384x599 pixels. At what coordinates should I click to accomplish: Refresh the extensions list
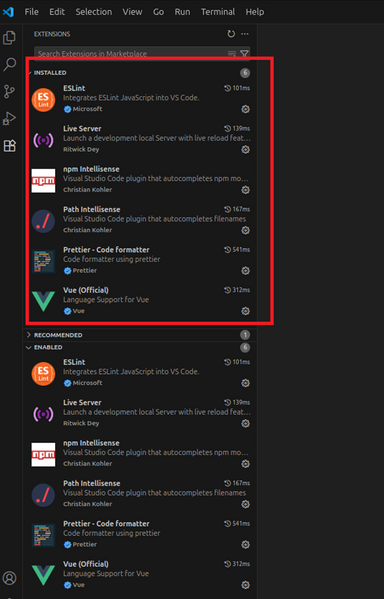pyautogui.click(x=231, y=34)
